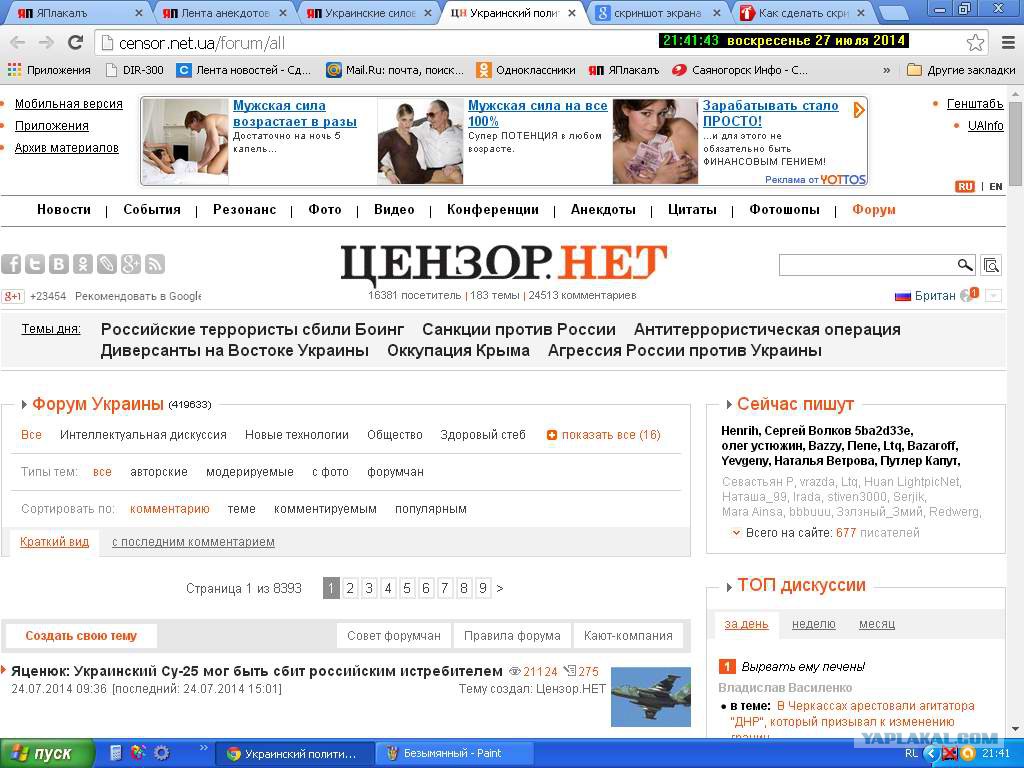Go to next pages with the > arrow
Viewport: 1024px width, 768px height.
click(x=500, y=588)
